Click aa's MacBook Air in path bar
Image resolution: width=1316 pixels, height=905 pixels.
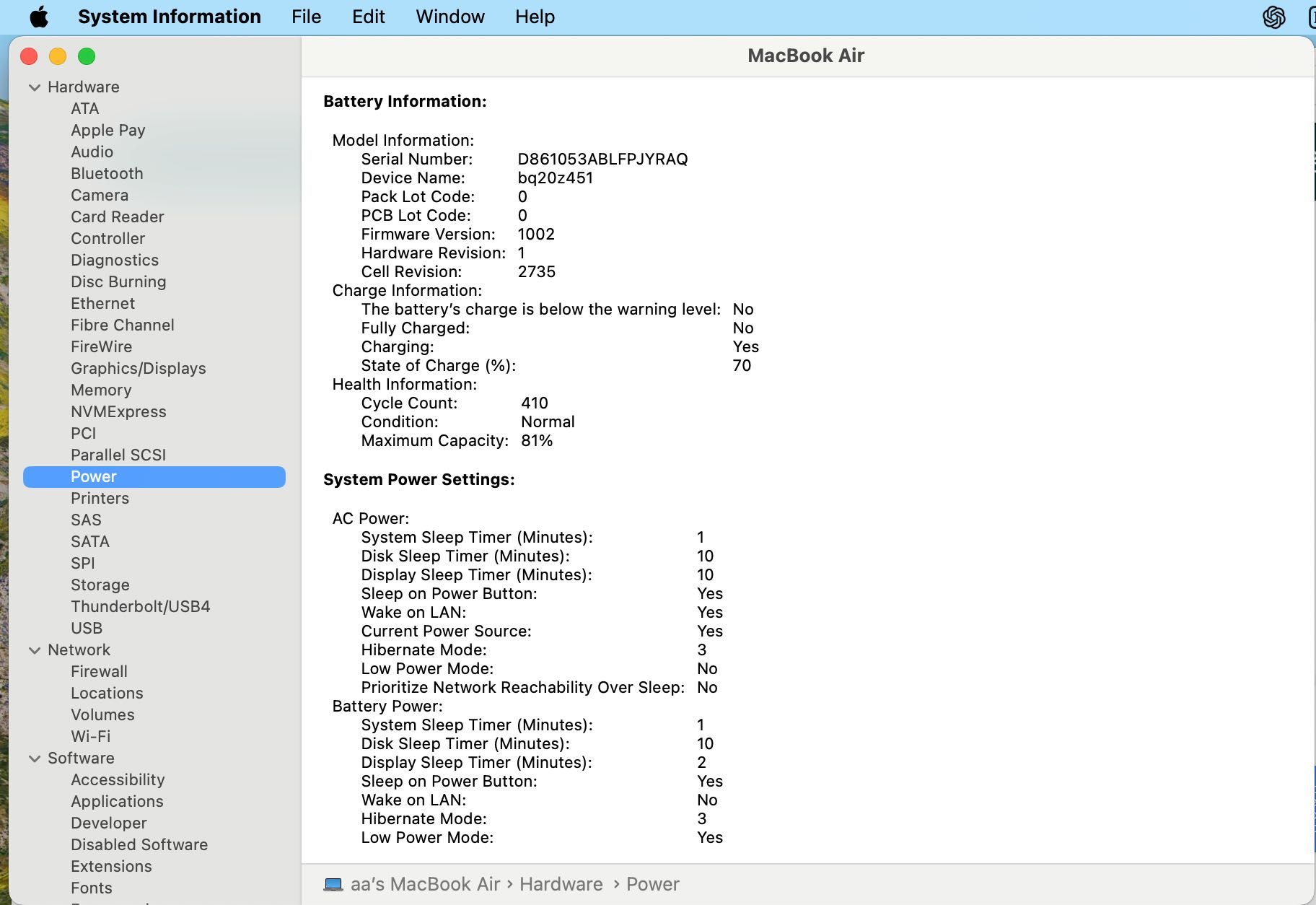425,884
